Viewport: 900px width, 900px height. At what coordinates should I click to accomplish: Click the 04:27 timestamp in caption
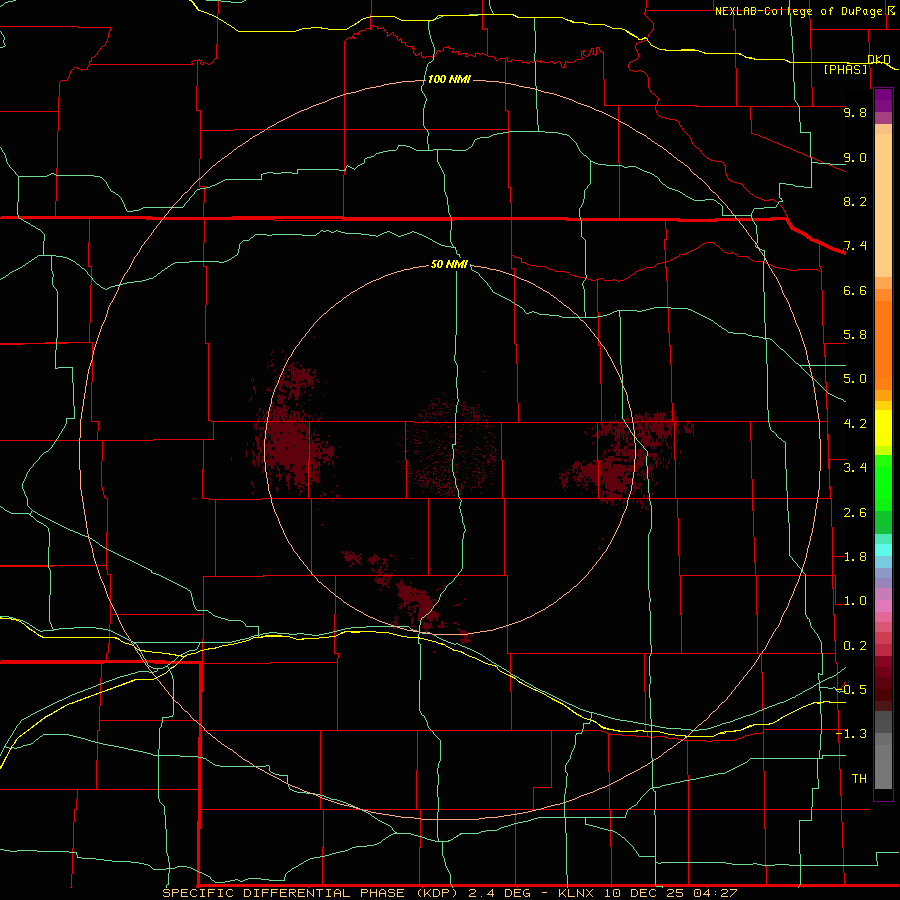click(715, 893)
